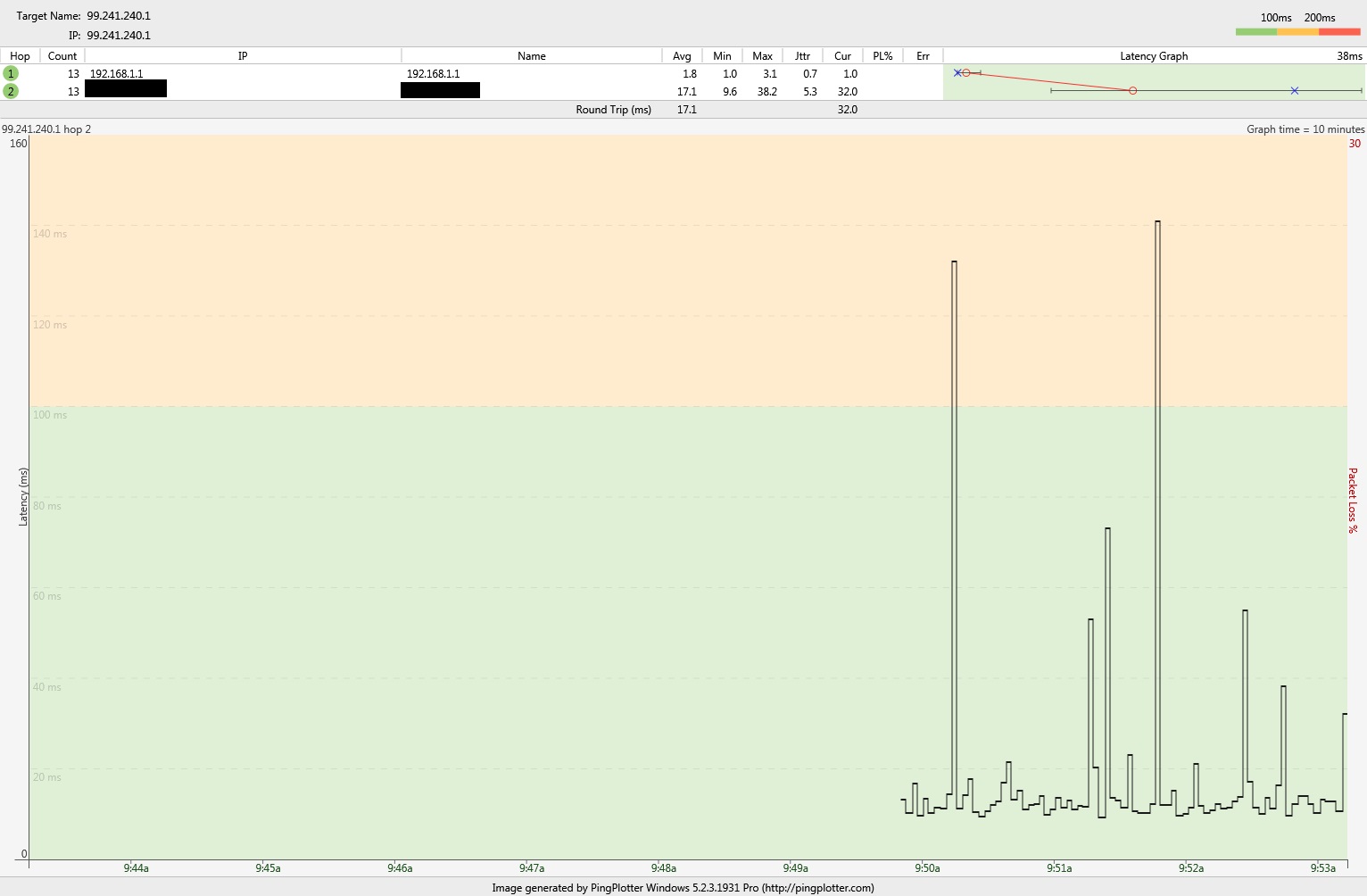Click the pingplotter.com footer text

pyautogui.click(x=683, y=888)
